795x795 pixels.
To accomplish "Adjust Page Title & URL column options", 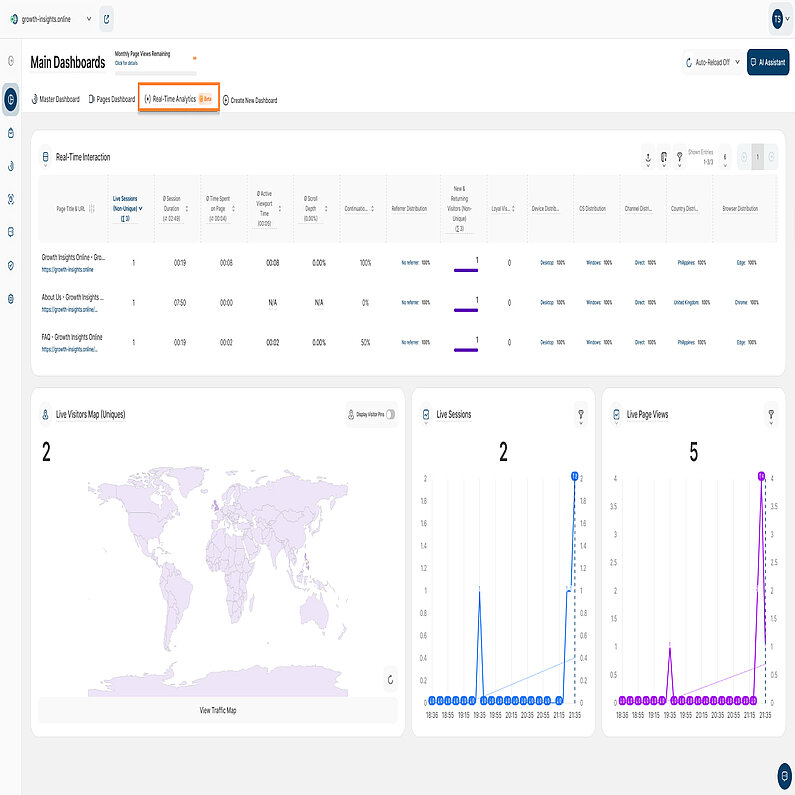I will 92,209.
